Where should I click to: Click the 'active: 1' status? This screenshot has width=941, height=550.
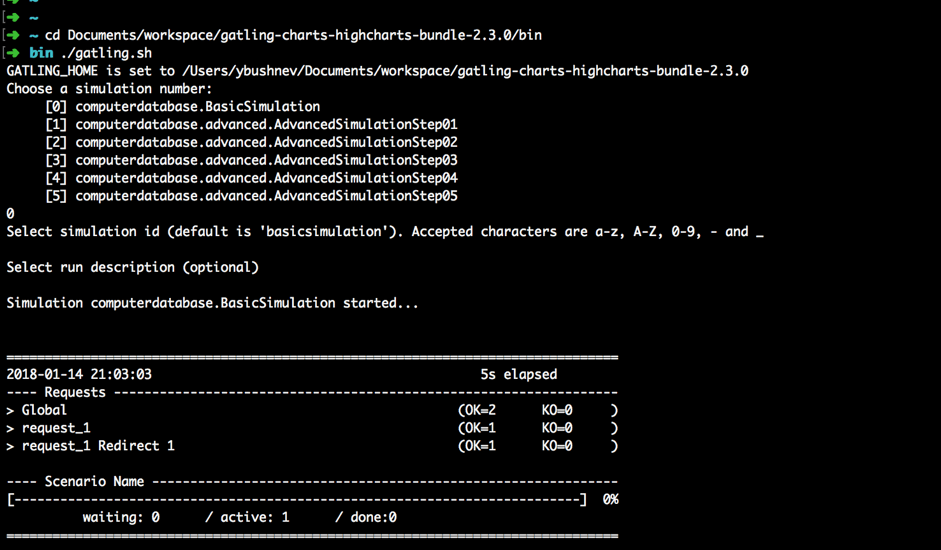click(x=255, y=518)
